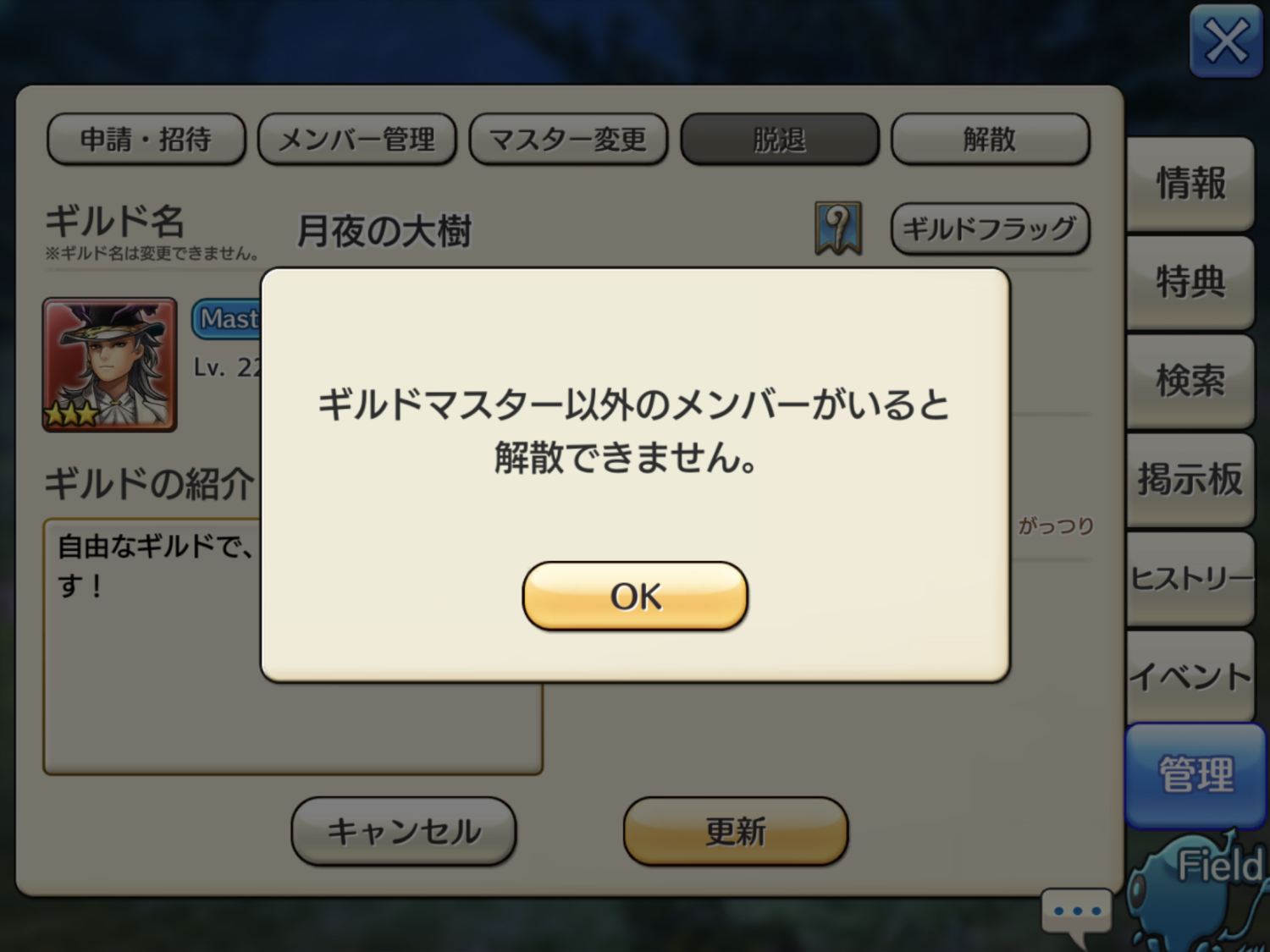Open the guild flag help question-mark icon
The height and width of the screenshot is (952, 1270).
[x=837, y=228]
